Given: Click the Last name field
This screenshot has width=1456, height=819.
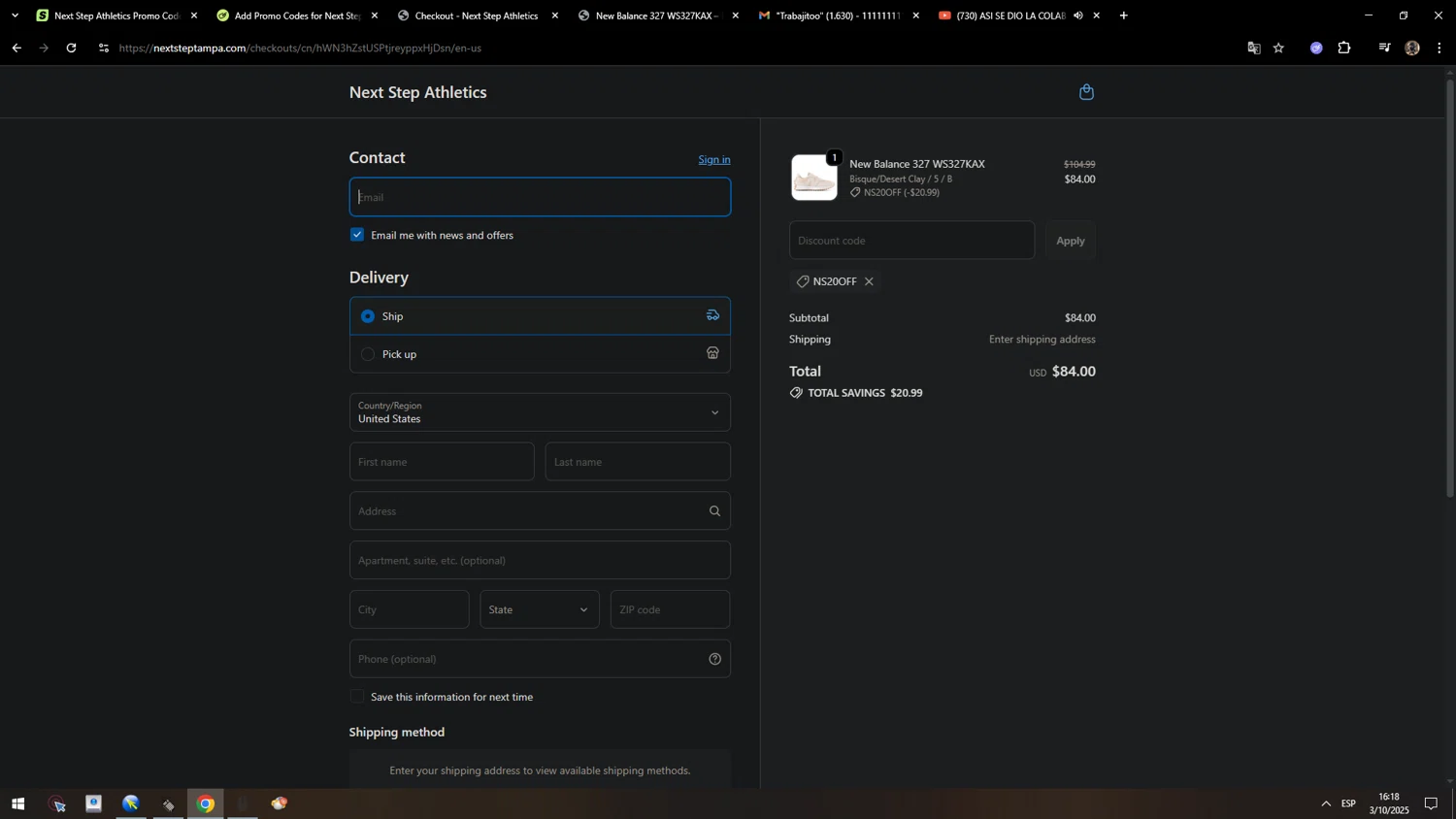Looking at the screenshot, I should [638, 462].
